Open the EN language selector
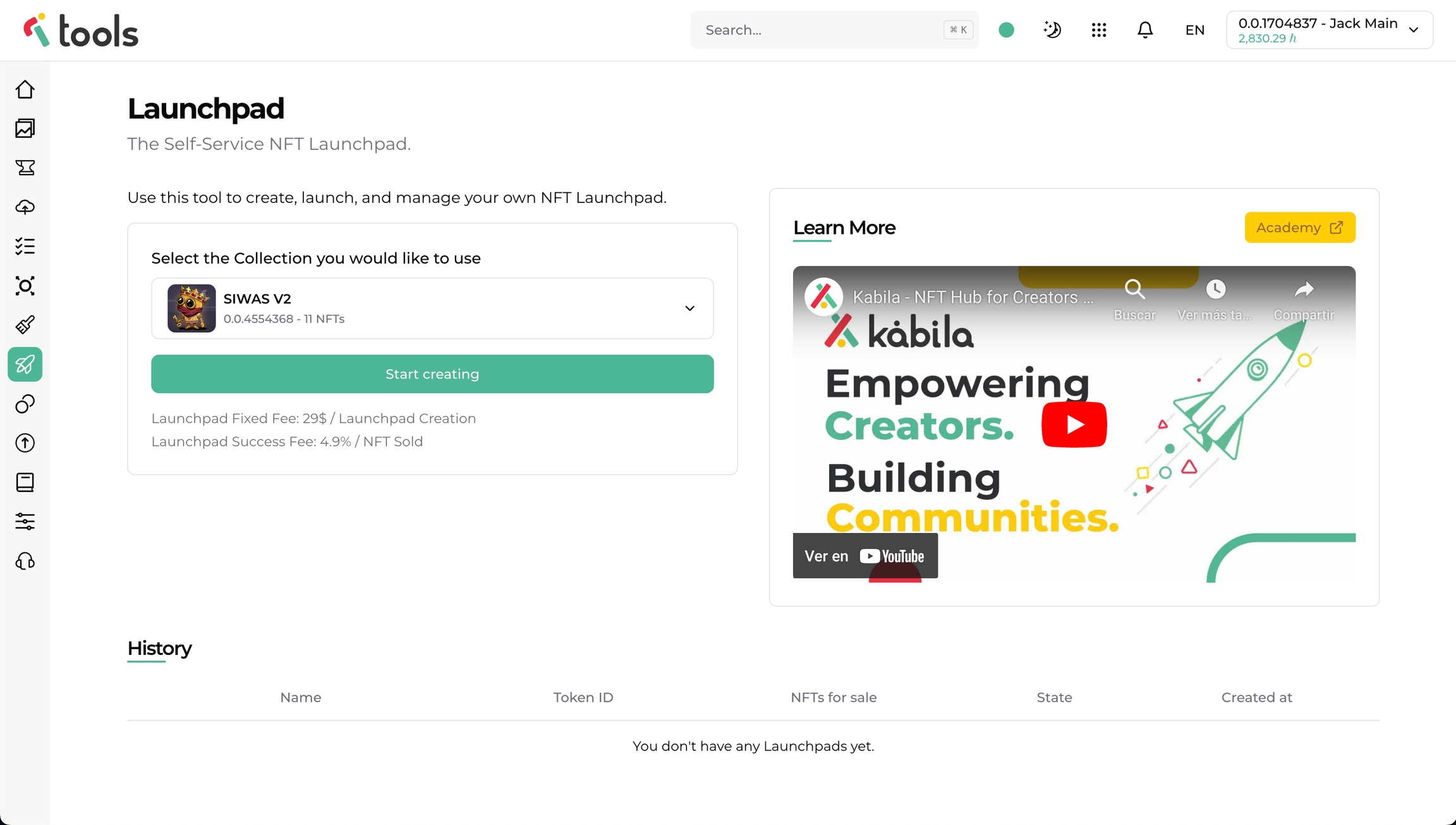1456x825 pixels. (1195, 30)
